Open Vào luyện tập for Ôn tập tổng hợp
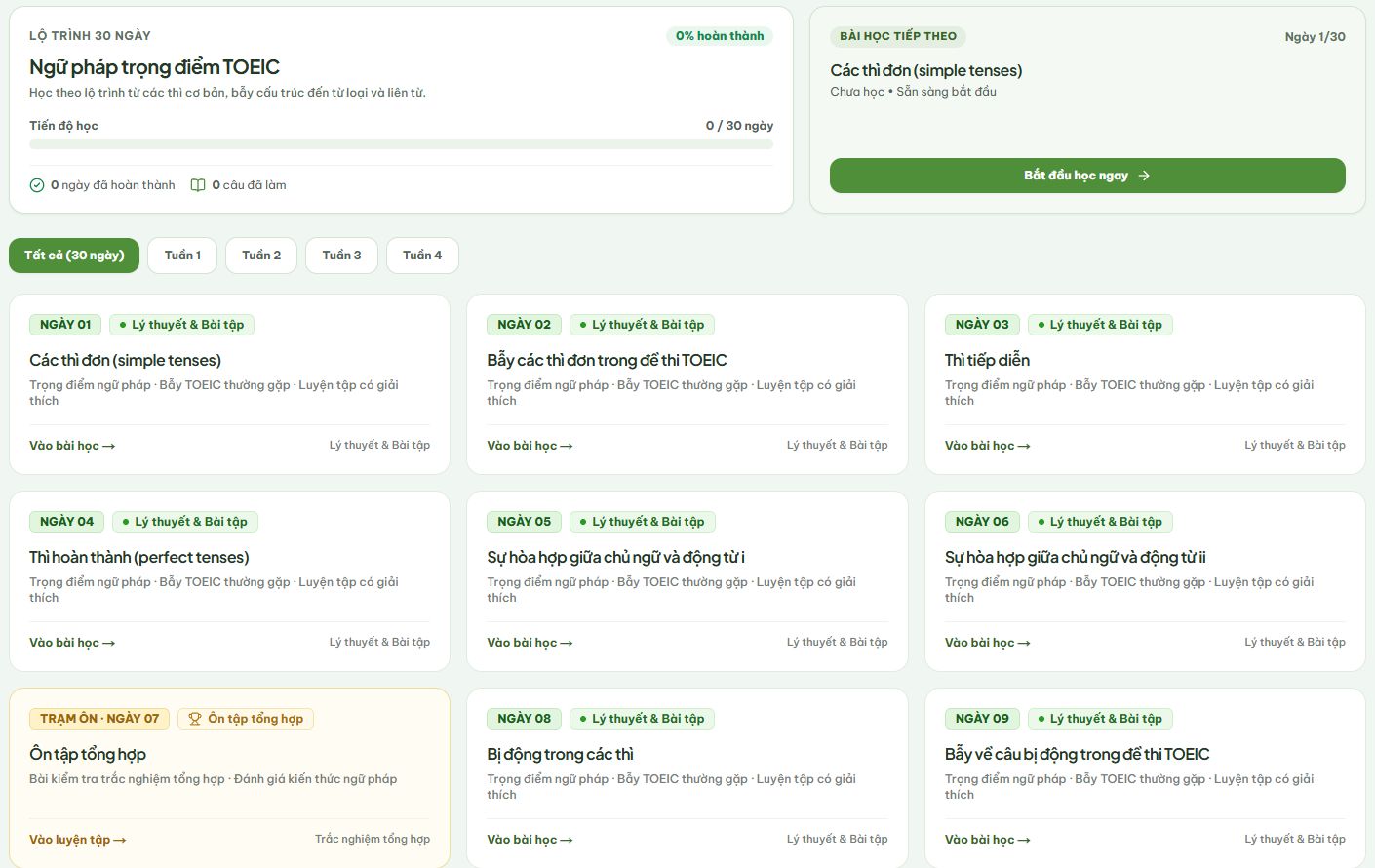Viewport: 1375px width, 868px height. (78, 840)
